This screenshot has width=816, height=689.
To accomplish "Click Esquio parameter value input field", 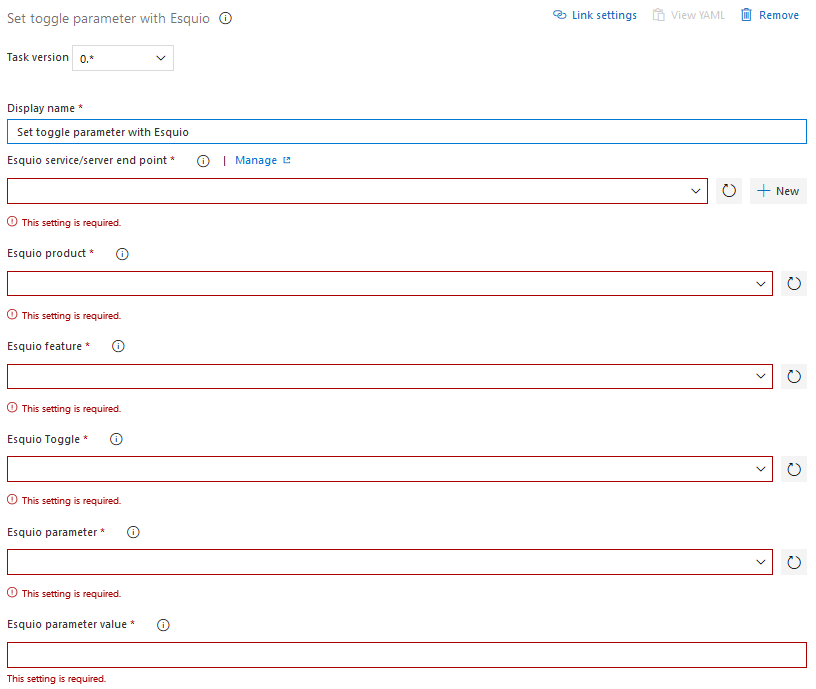I will click(407, 655).
